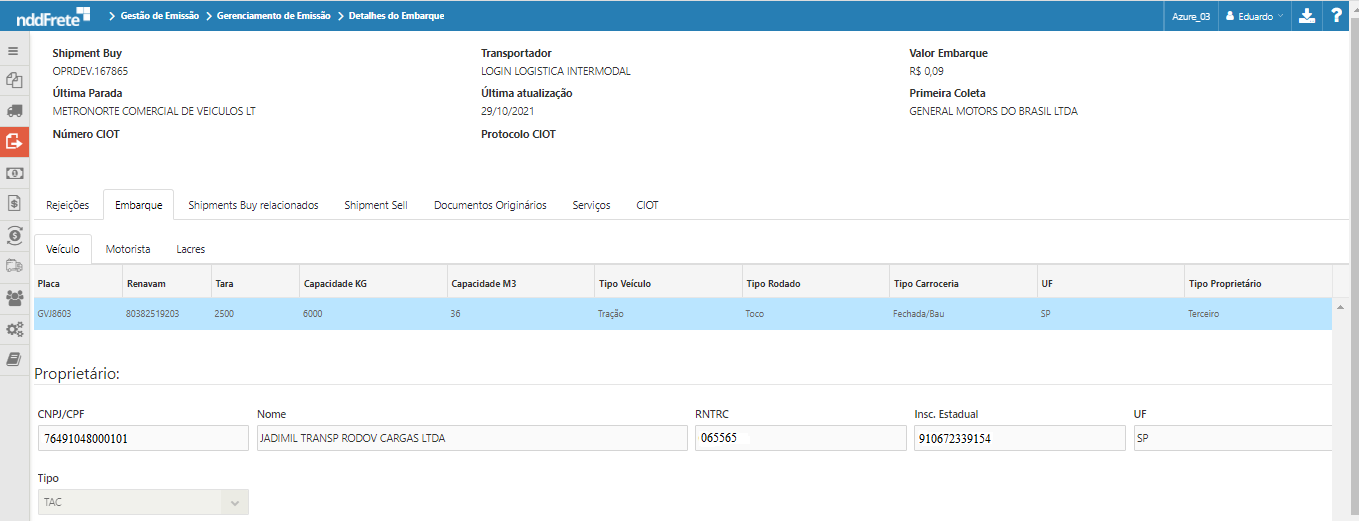Click the book icon in the sidebar
The height and width of the screenshot is (521, 1359).
[14, 359]
